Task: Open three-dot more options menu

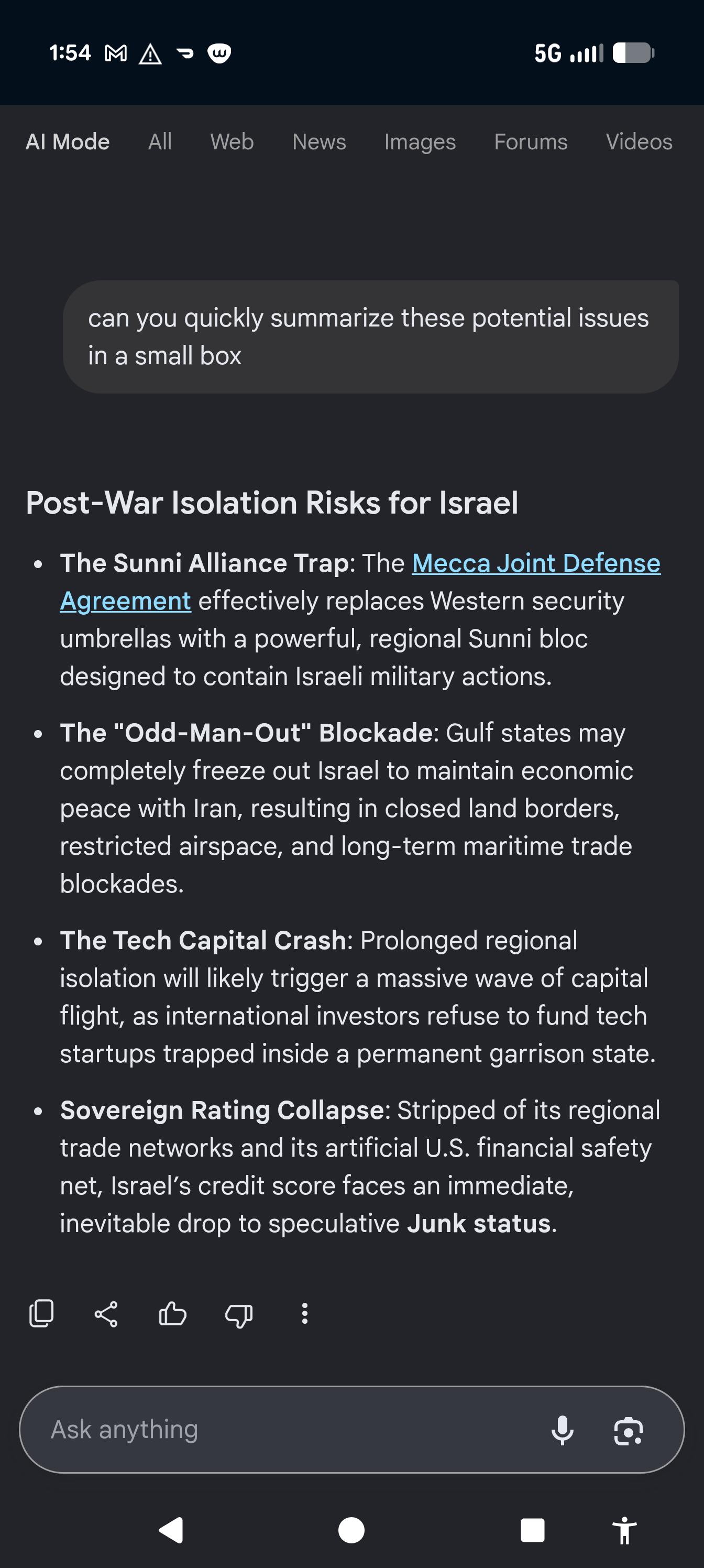Action: tap(305, 1313)
